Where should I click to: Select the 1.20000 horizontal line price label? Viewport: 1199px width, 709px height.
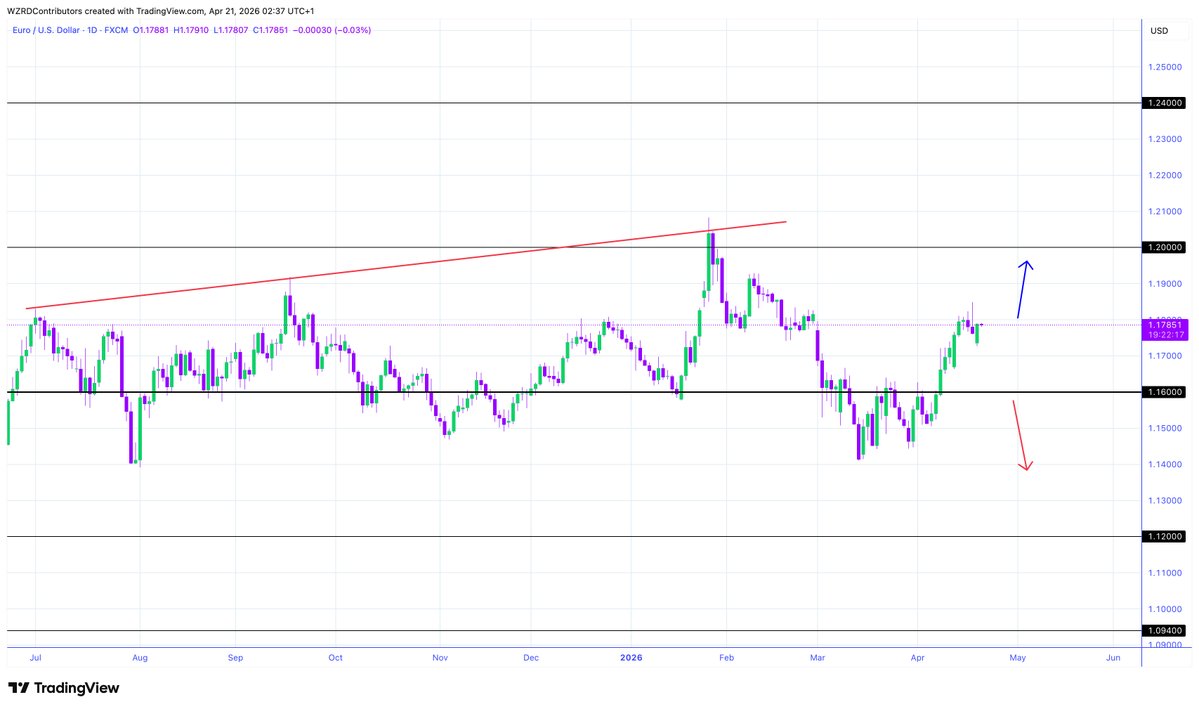(x=1164, y=247)
